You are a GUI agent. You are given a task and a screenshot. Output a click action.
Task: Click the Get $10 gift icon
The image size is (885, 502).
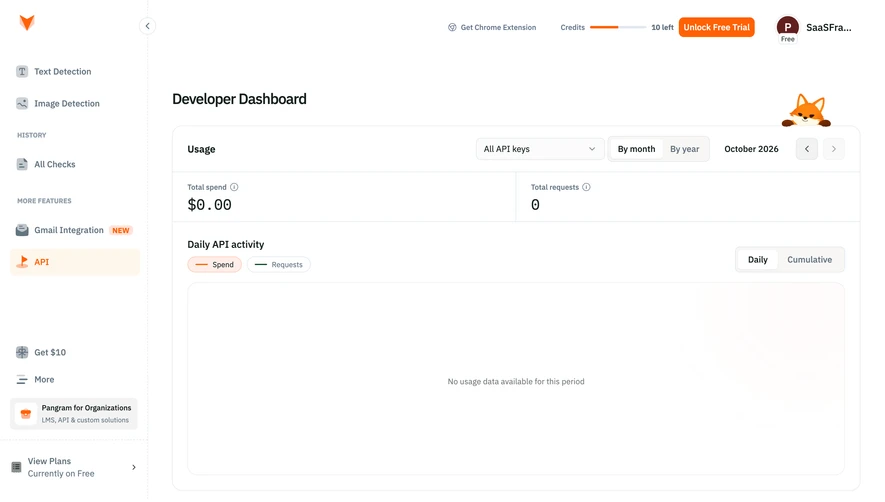tap(22, 352)
